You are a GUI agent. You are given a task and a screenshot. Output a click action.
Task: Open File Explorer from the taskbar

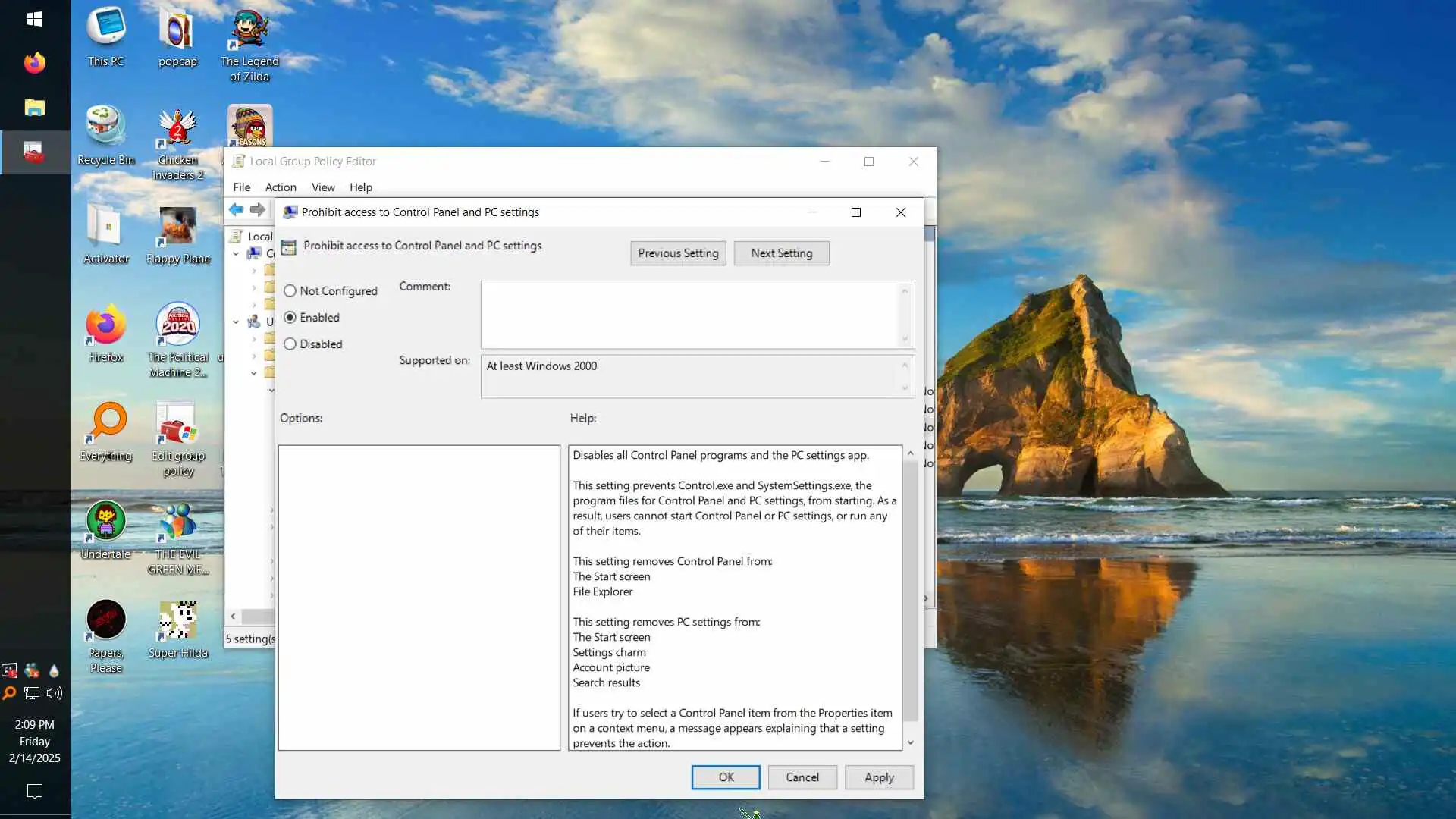click(x=34, y=108)
